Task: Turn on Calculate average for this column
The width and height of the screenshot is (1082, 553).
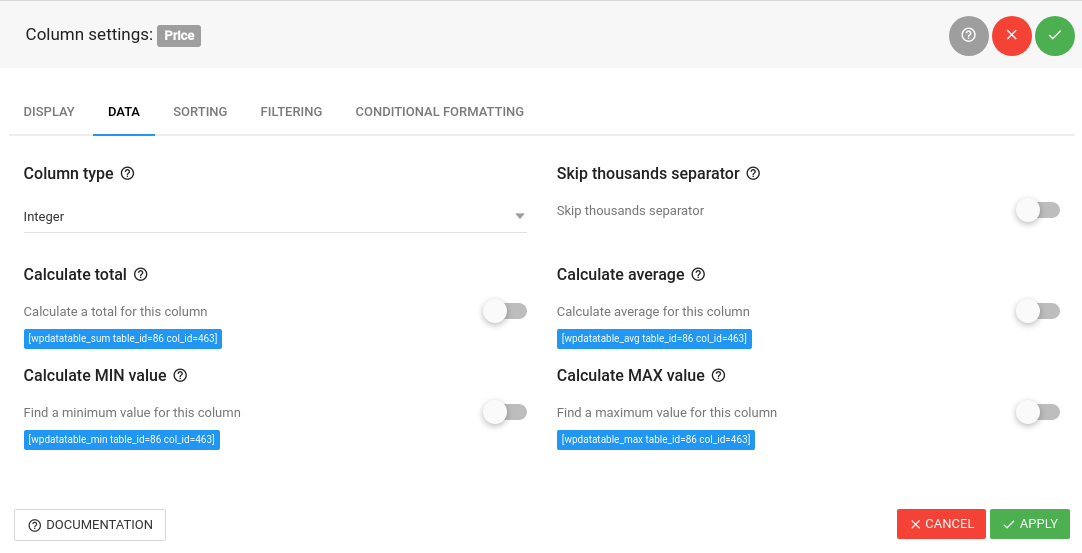Action: 1037,311
